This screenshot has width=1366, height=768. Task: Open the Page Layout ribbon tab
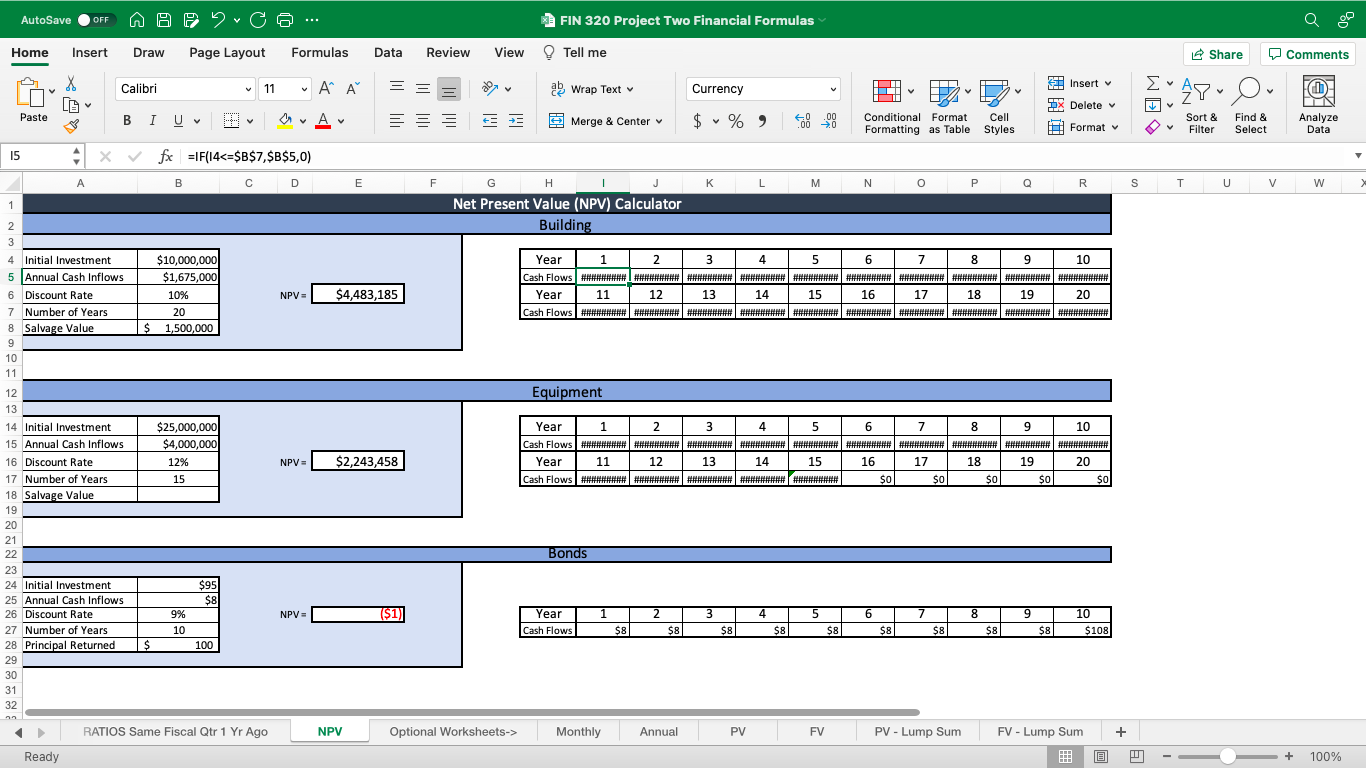click(227, 53)
